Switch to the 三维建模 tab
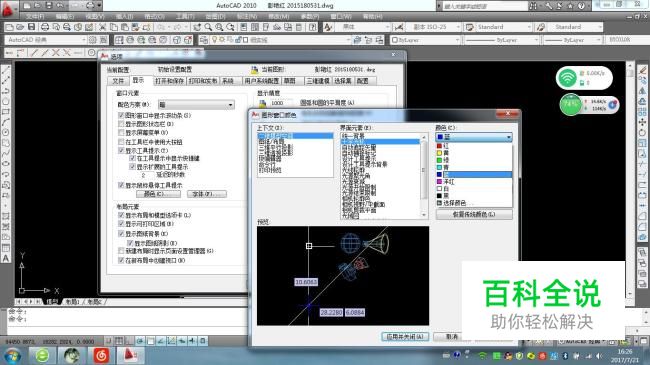This screenshot has width=650, height=365. [318, 81]
